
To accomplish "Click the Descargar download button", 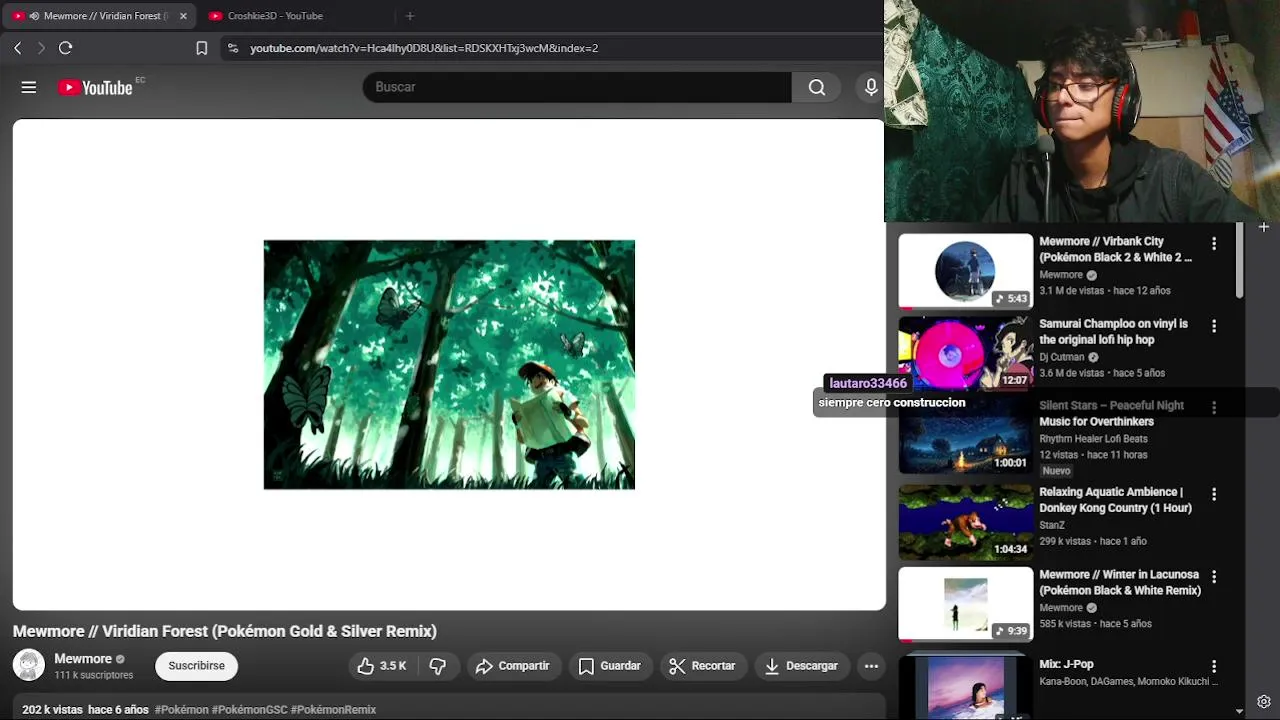I will tap(802, 666).
